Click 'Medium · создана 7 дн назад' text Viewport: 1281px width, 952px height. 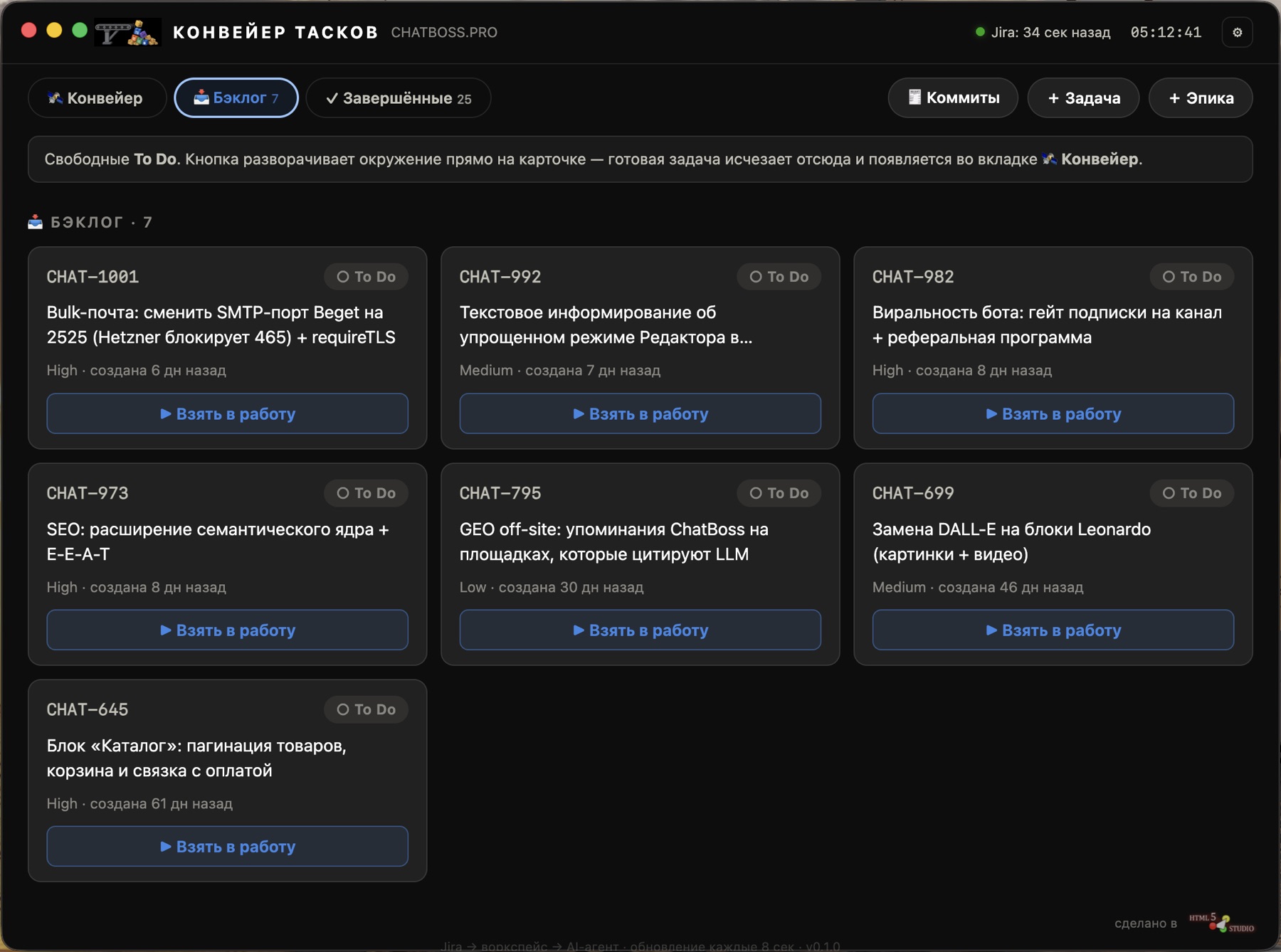point(560,370)
